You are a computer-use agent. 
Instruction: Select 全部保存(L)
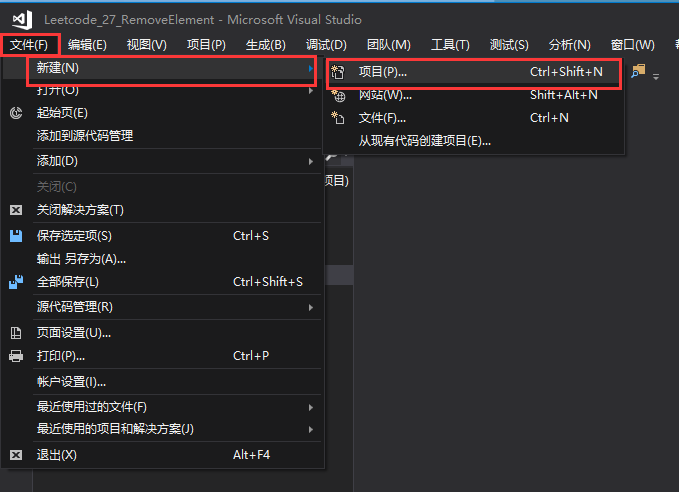162,282
